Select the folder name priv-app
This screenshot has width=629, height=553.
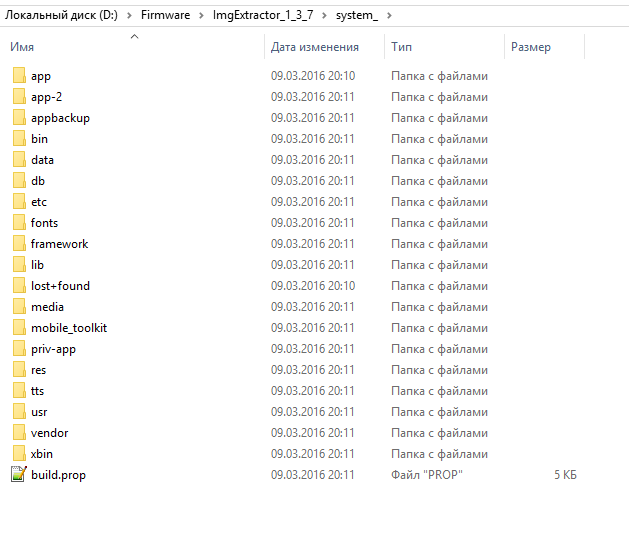[x=53, y=349]
